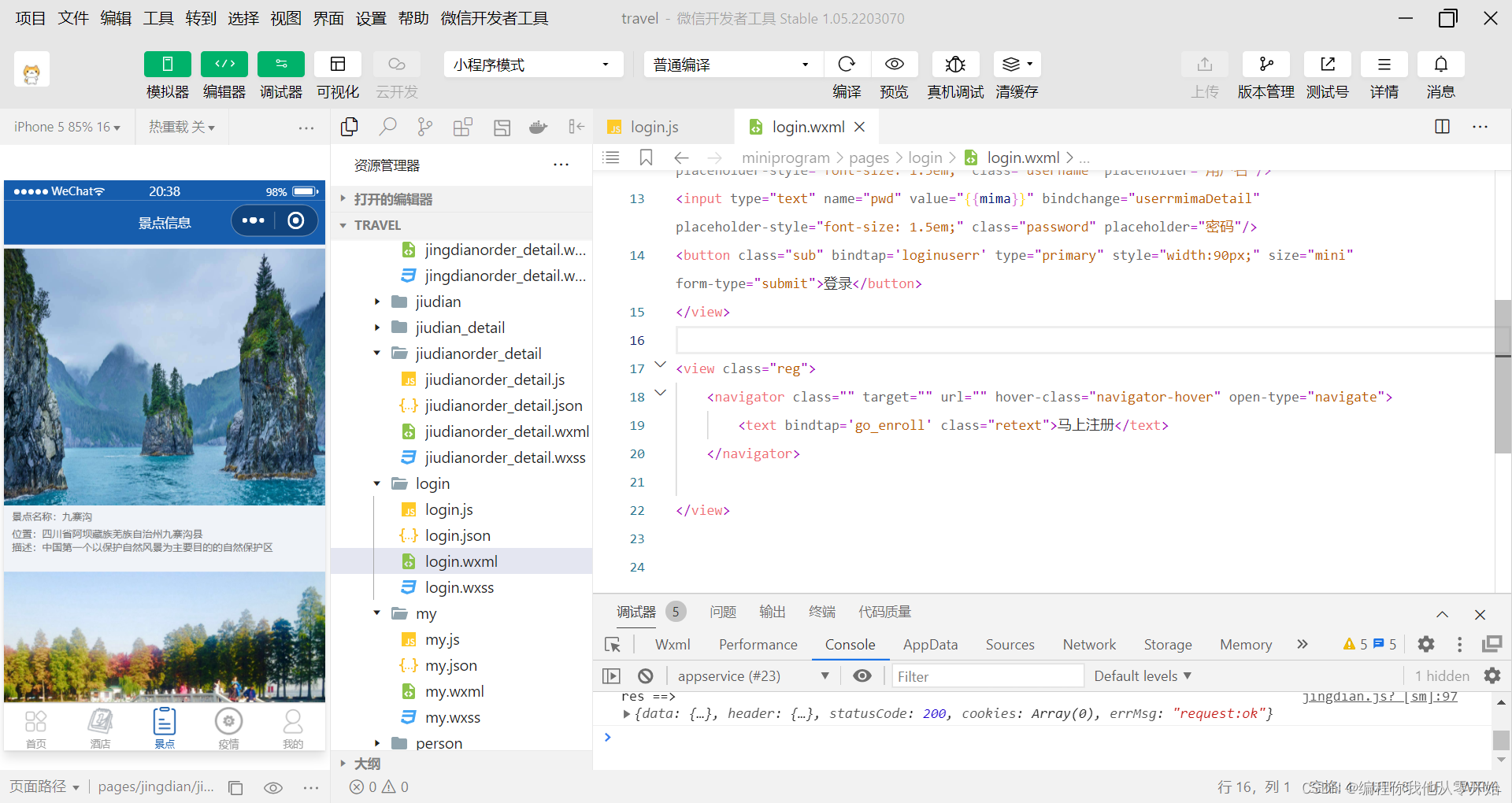Collapse the sidebar panel icon
This screenshot has height=803, width=1512.
point(576,127)
